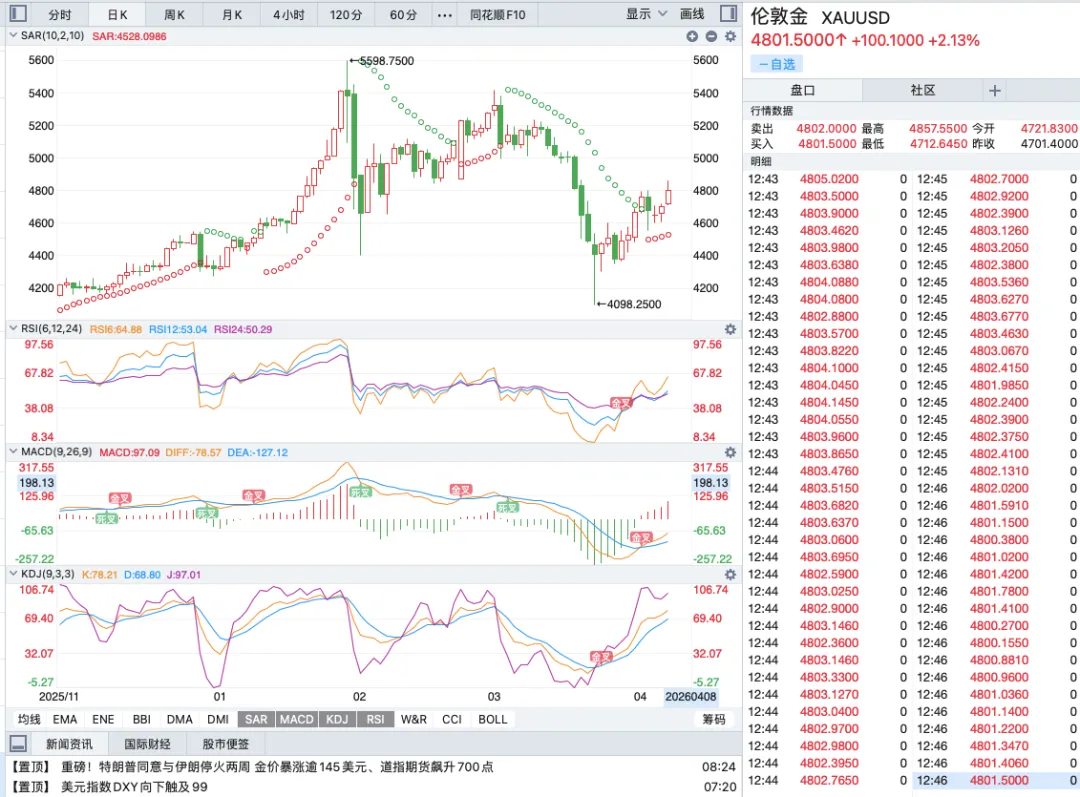The height and width of the screenshot is (797, 1080).
Task: Open RSI indicator settings gear
Action: pos(730,329)
